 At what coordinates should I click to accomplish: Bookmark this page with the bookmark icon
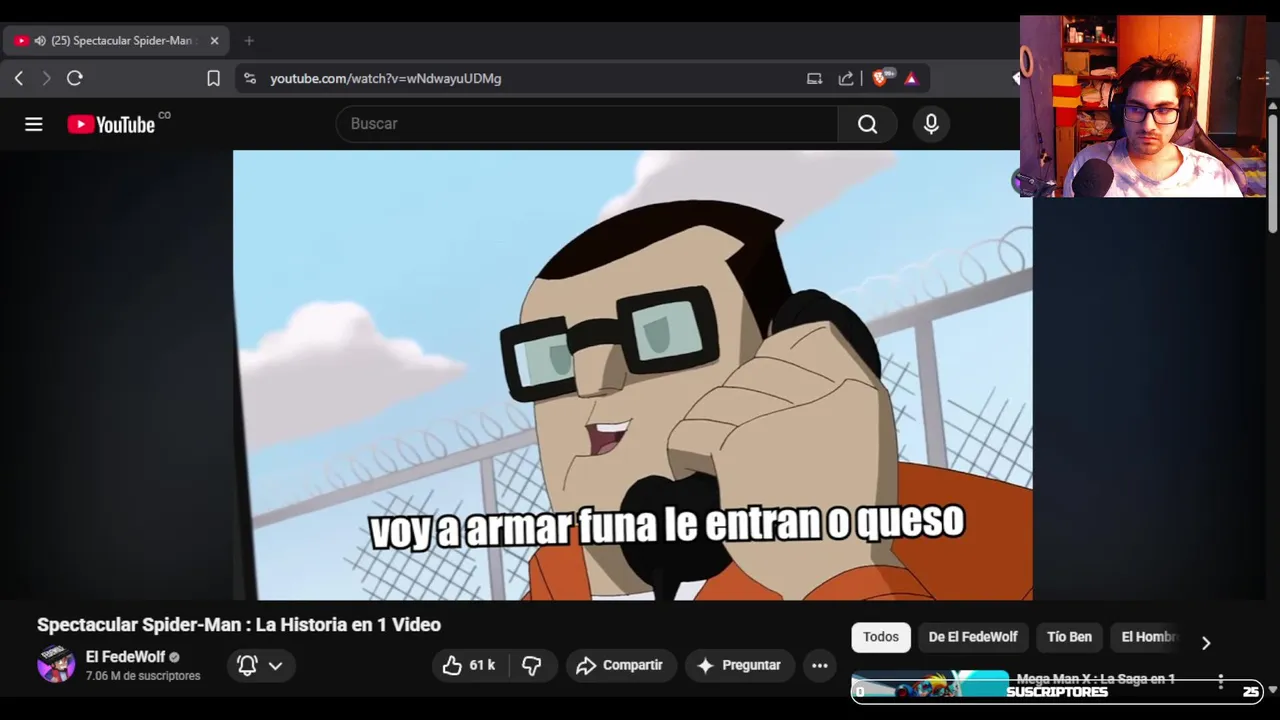pyautogui.click(x=213, y=78)
